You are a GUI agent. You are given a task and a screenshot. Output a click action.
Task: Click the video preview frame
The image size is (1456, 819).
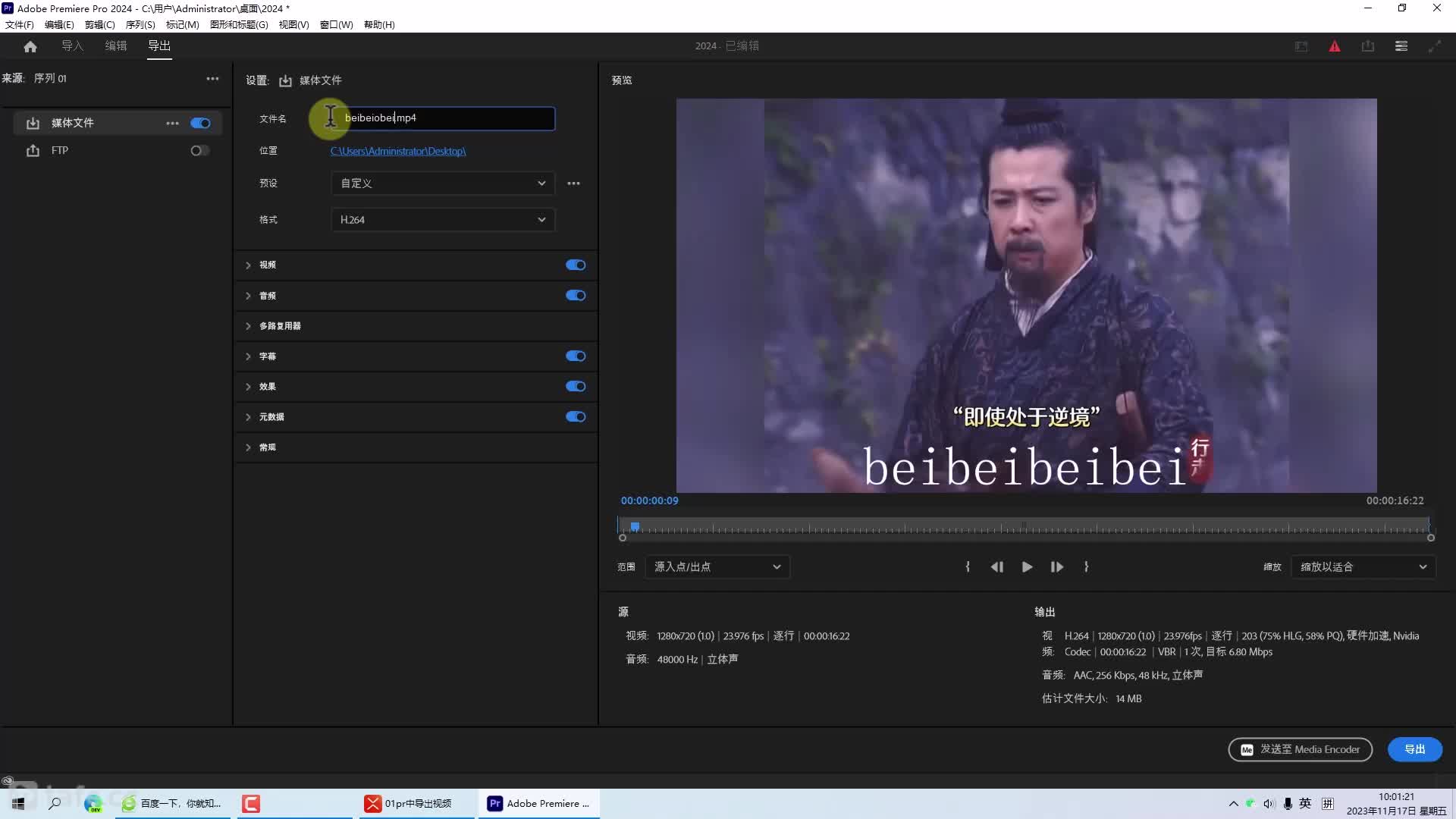click(x=1027, y=296)
